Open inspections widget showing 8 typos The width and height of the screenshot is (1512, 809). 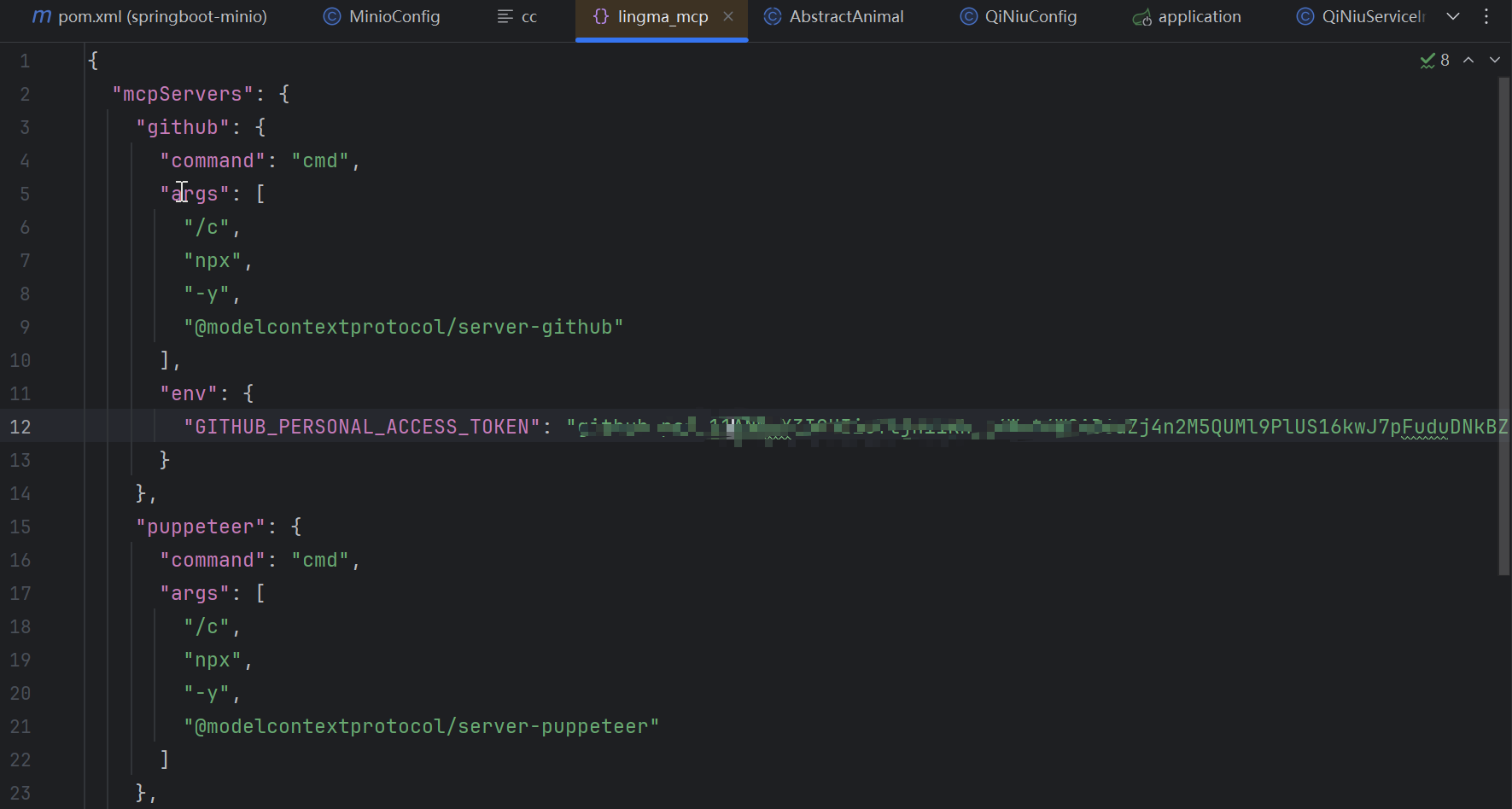pyautogui.click(x=1434, y=60)
